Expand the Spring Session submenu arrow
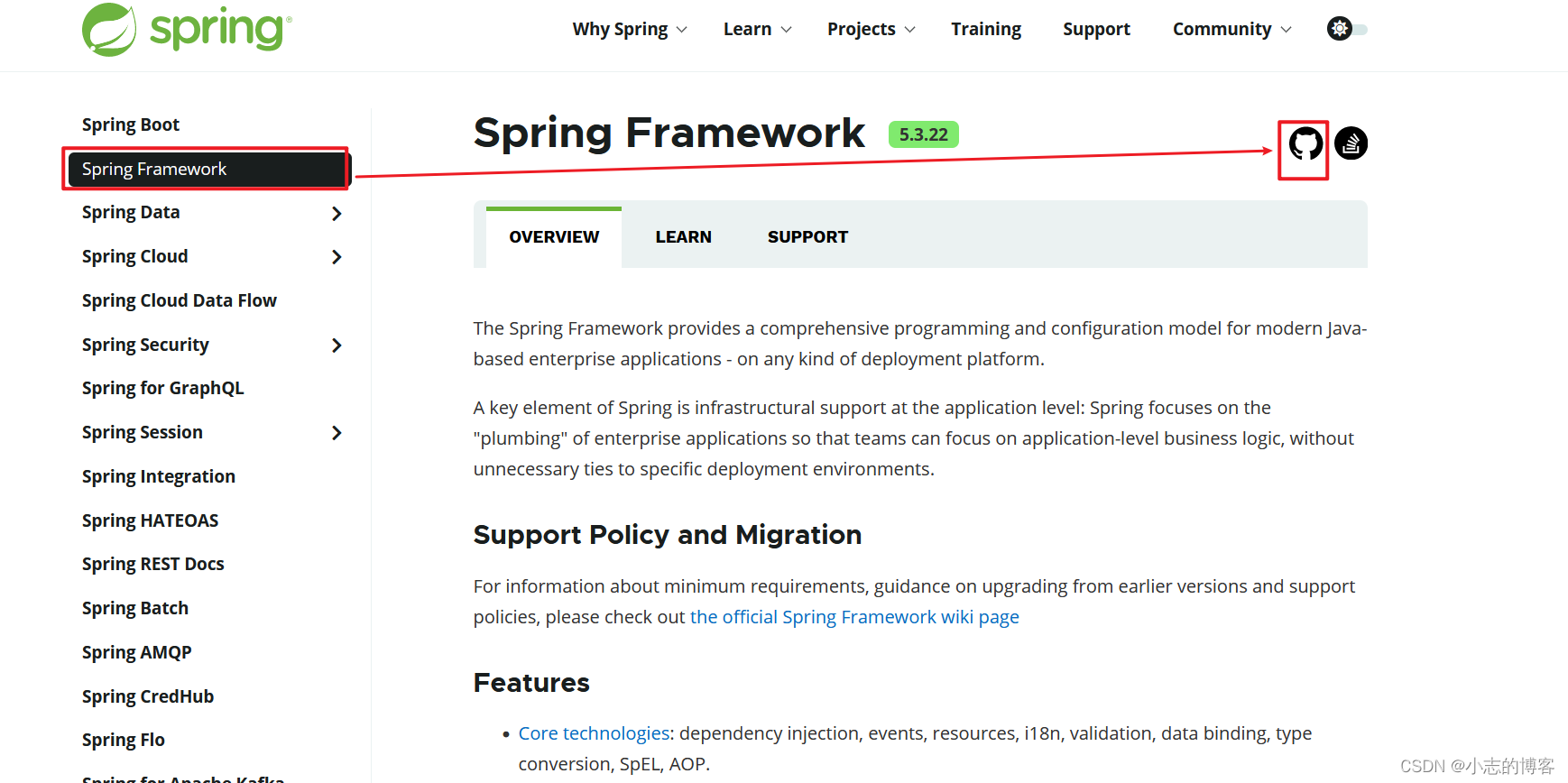 coord(337,433)
